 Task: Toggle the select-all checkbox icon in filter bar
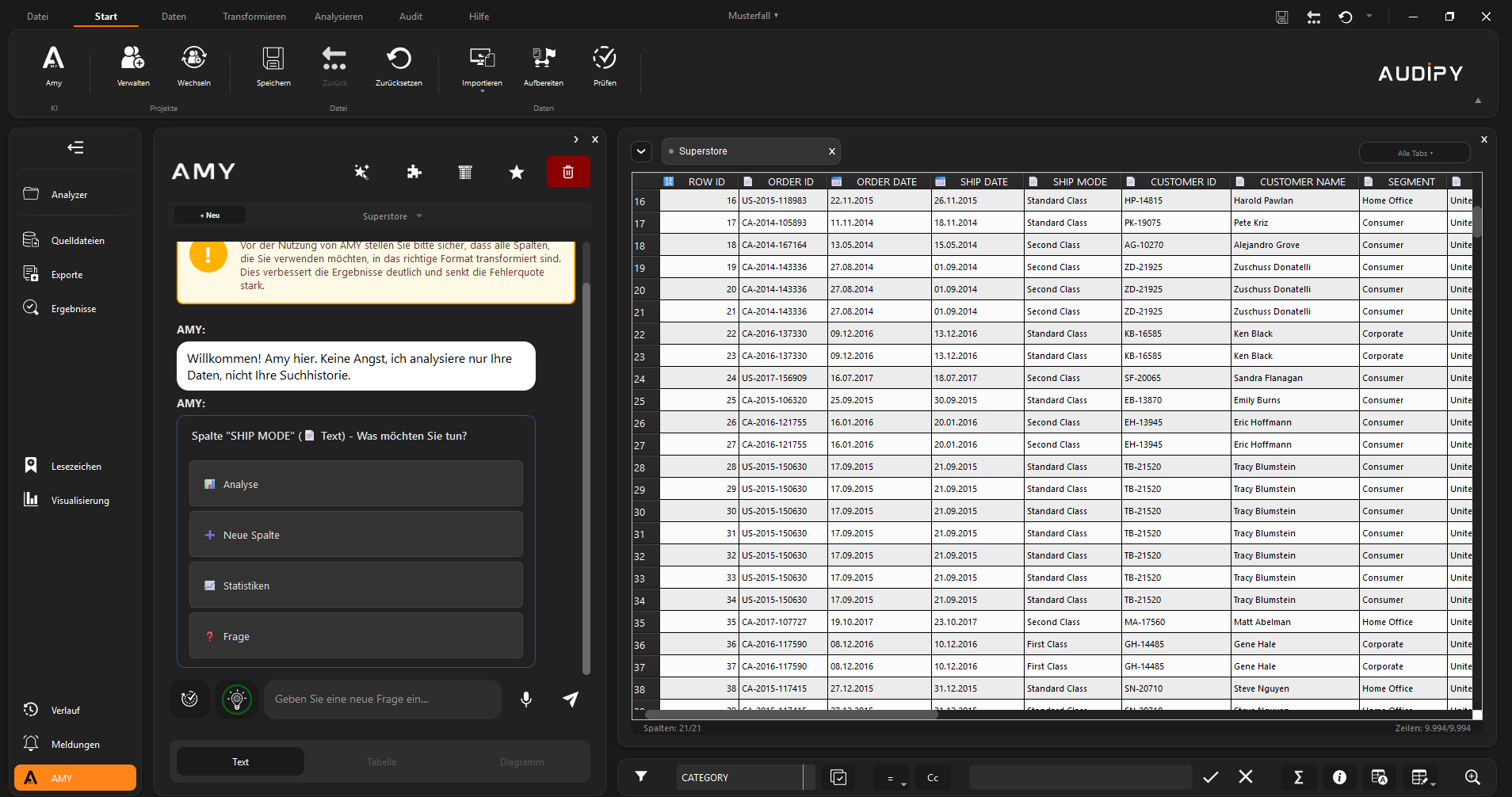coord(838,777)
